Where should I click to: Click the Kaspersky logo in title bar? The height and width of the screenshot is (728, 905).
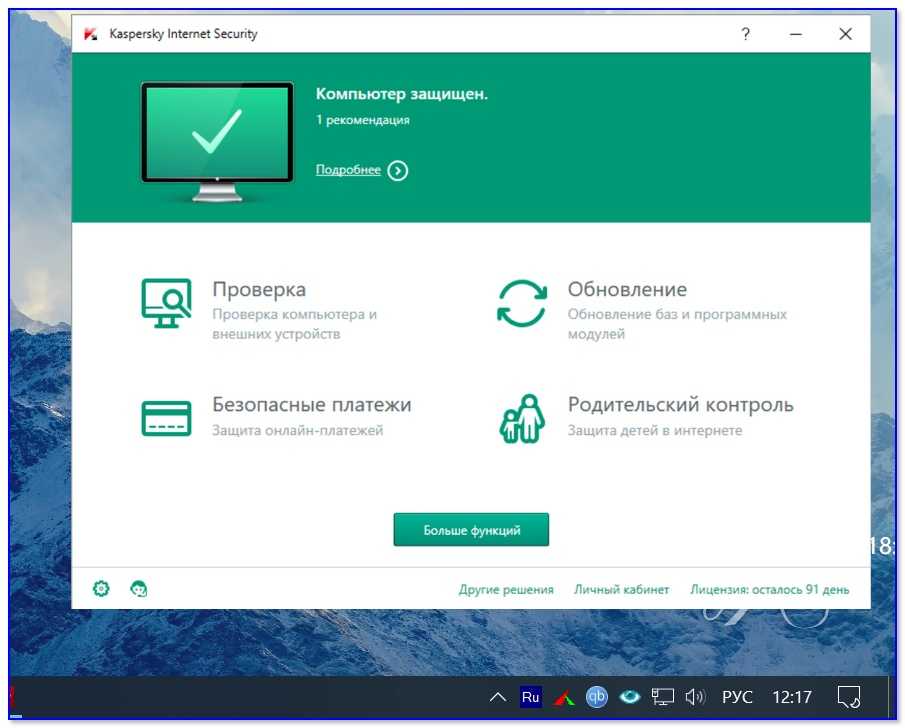point(91,34)
